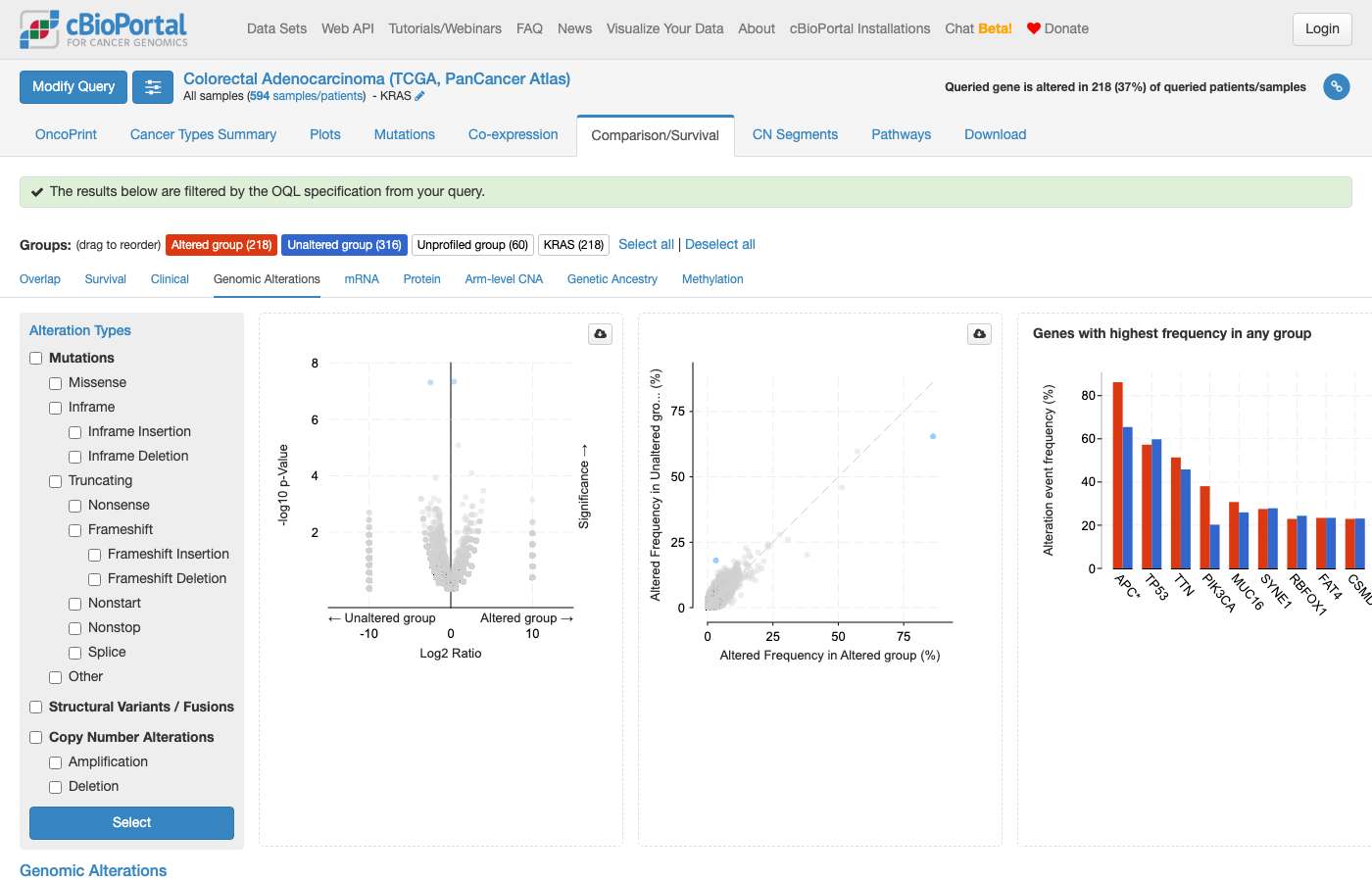Click the pencil icon next to KRAS
The image size is (1372, 882).
419,96
